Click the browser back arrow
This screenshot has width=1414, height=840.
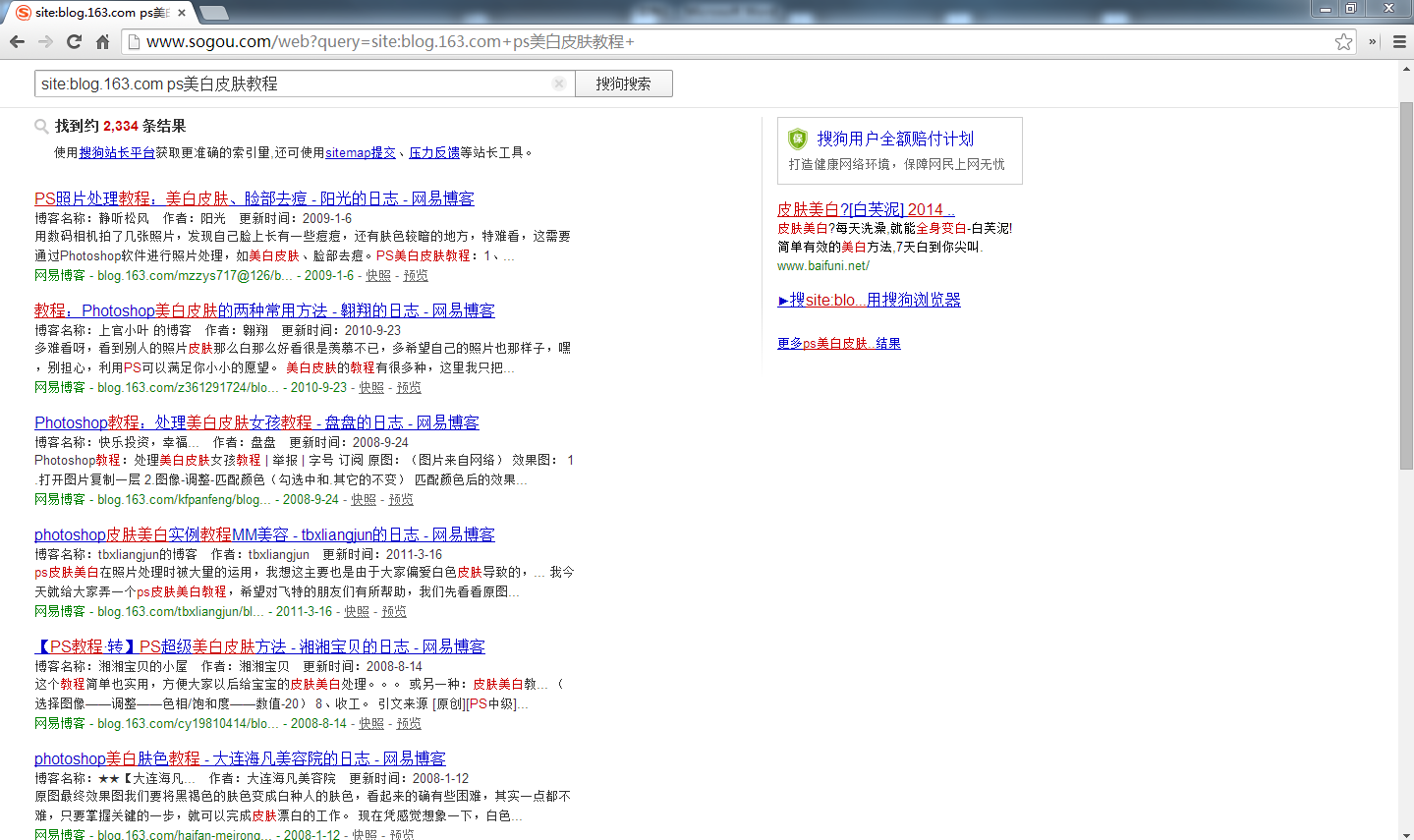click(x=17, y=41)
